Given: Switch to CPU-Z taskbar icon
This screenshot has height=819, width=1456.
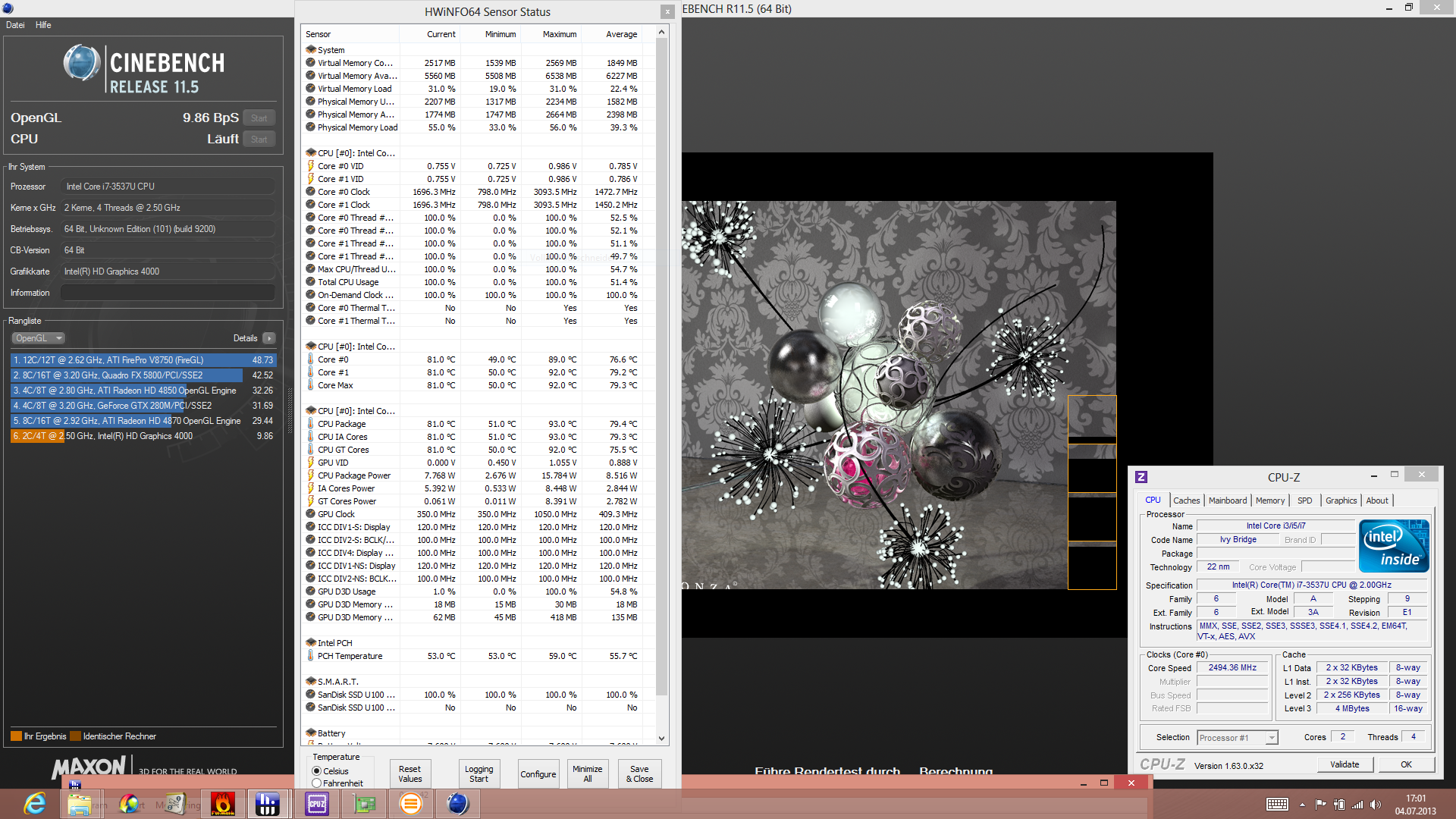Looking at the screenshot, I should (x=317, y=803).
